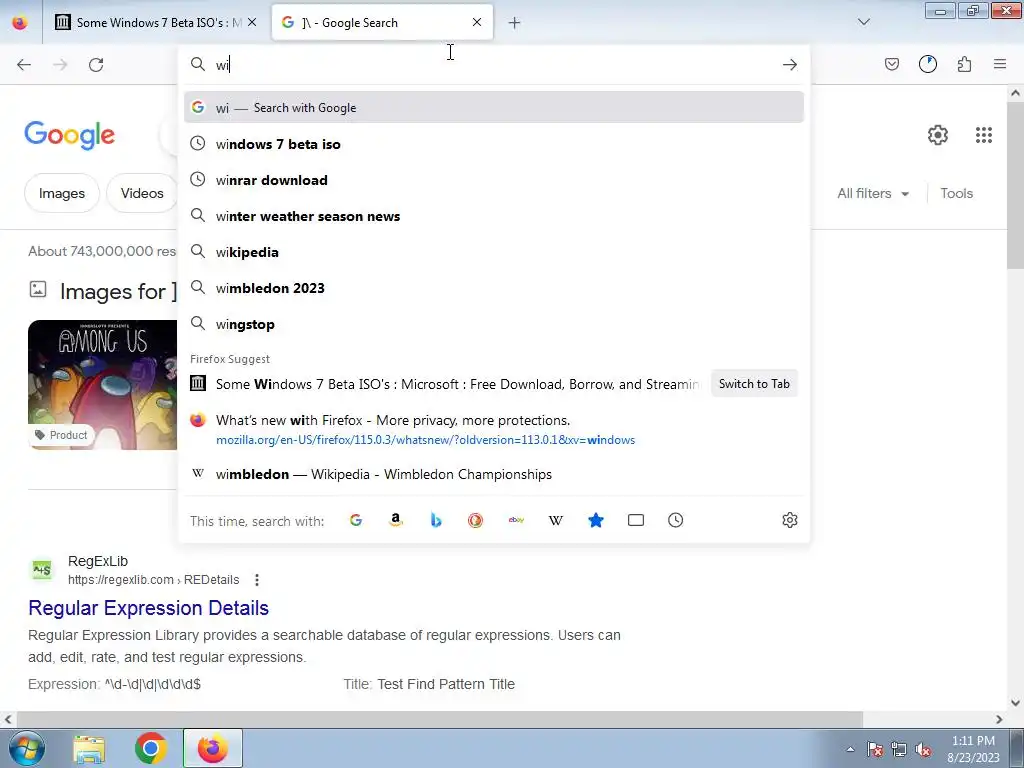1024x768 pixels.
Task: Open search settings gear in dropdown
Action: click(x=790, y=520)
